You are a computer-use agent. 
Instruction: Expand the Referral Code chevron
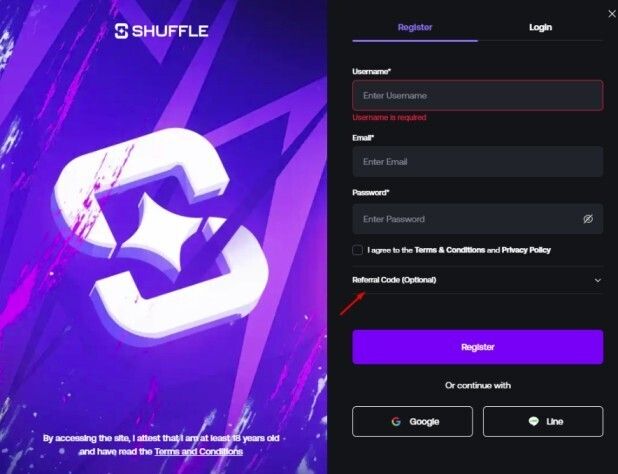pos(598,280)
